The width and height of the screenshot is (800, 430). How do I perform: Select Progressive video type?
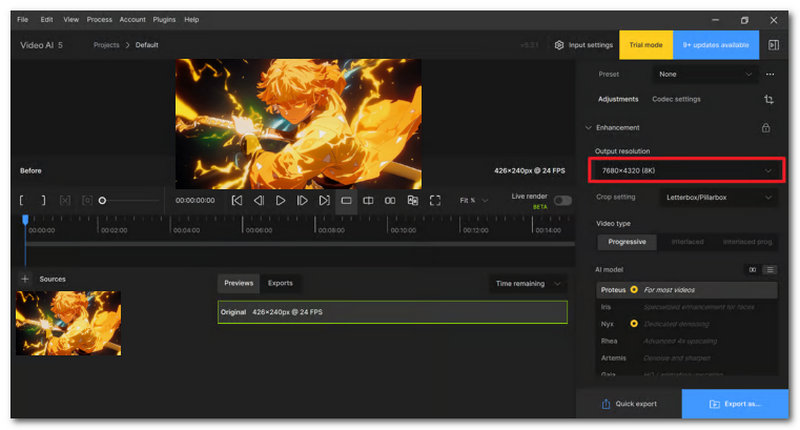(627, 242)
